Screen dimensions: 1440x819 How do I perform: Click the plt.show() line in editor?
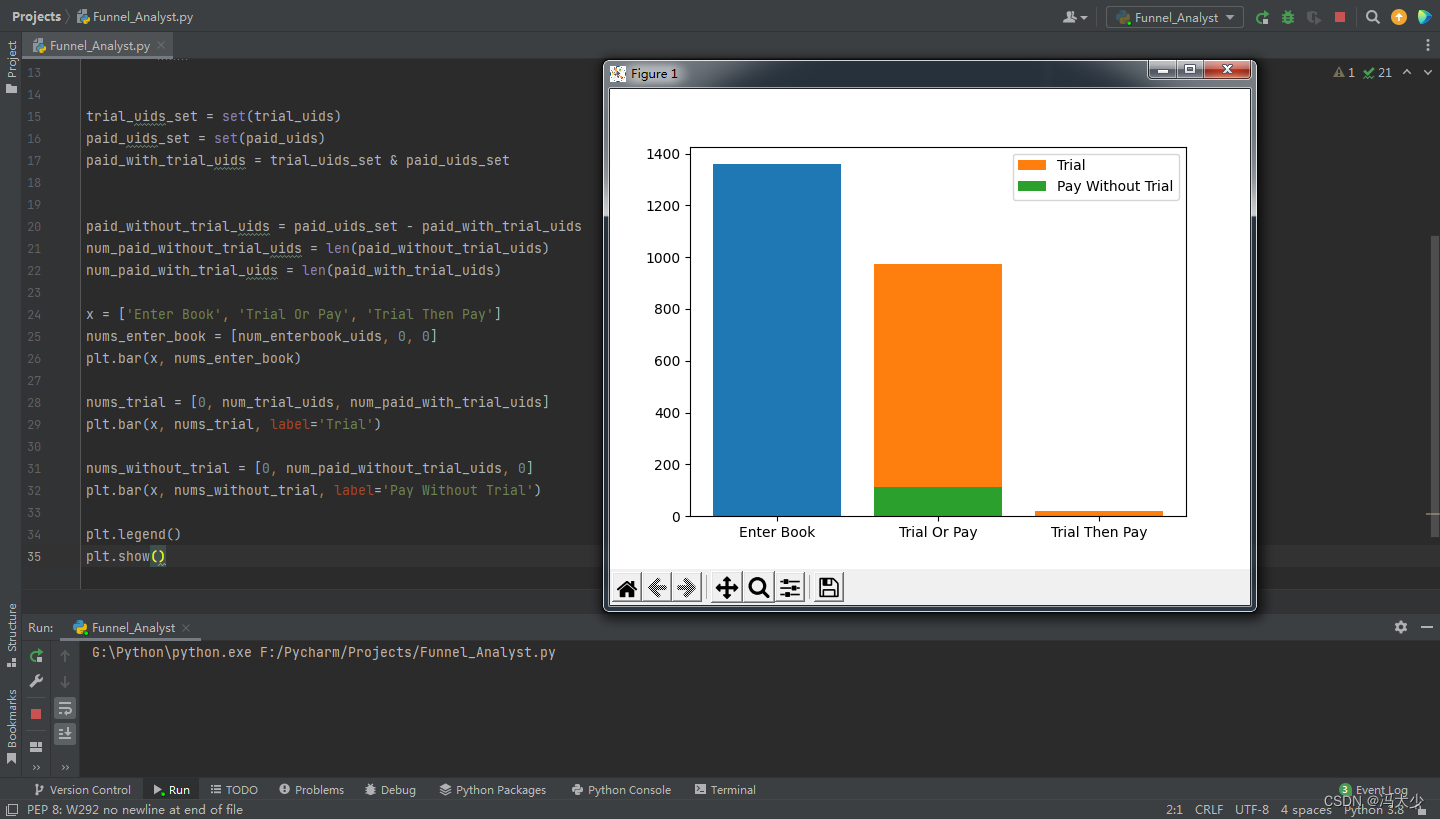coord(126,556)
